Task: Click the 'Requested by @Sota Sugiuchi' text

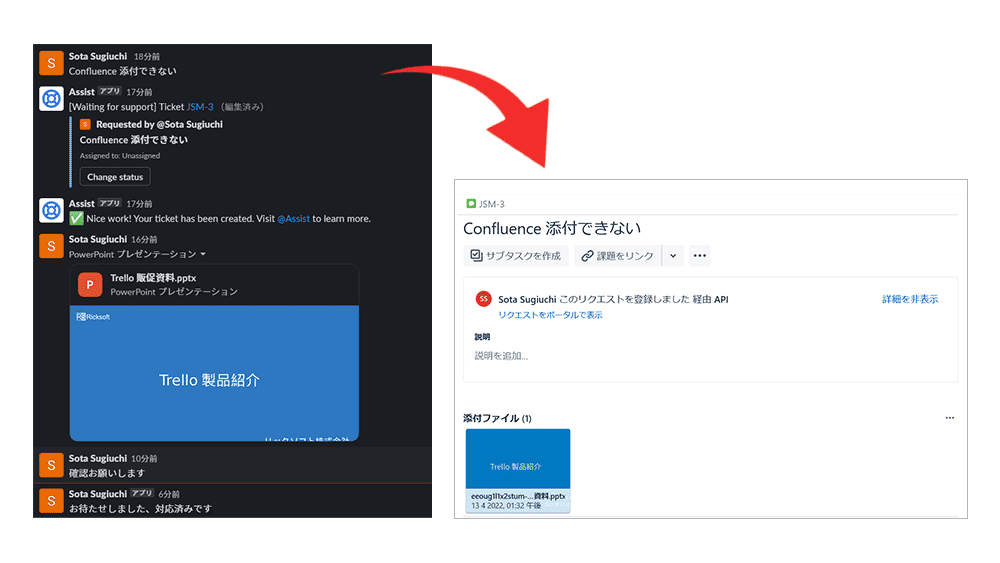Action: [x=159, y=124]
